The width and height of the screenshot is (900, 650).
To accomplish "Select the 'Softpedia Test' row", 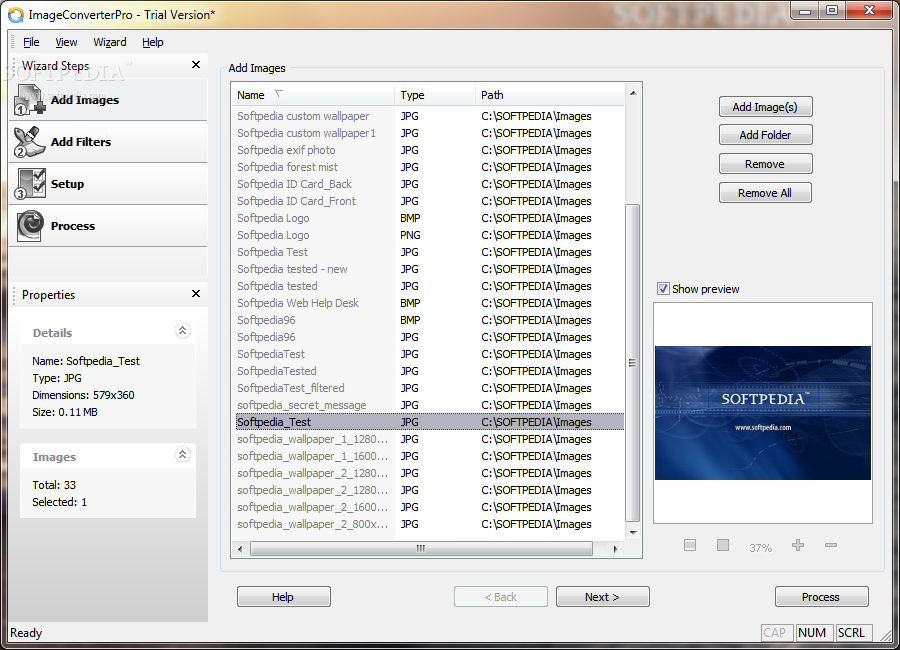I will pyautogui.click(x=428, y=252).
